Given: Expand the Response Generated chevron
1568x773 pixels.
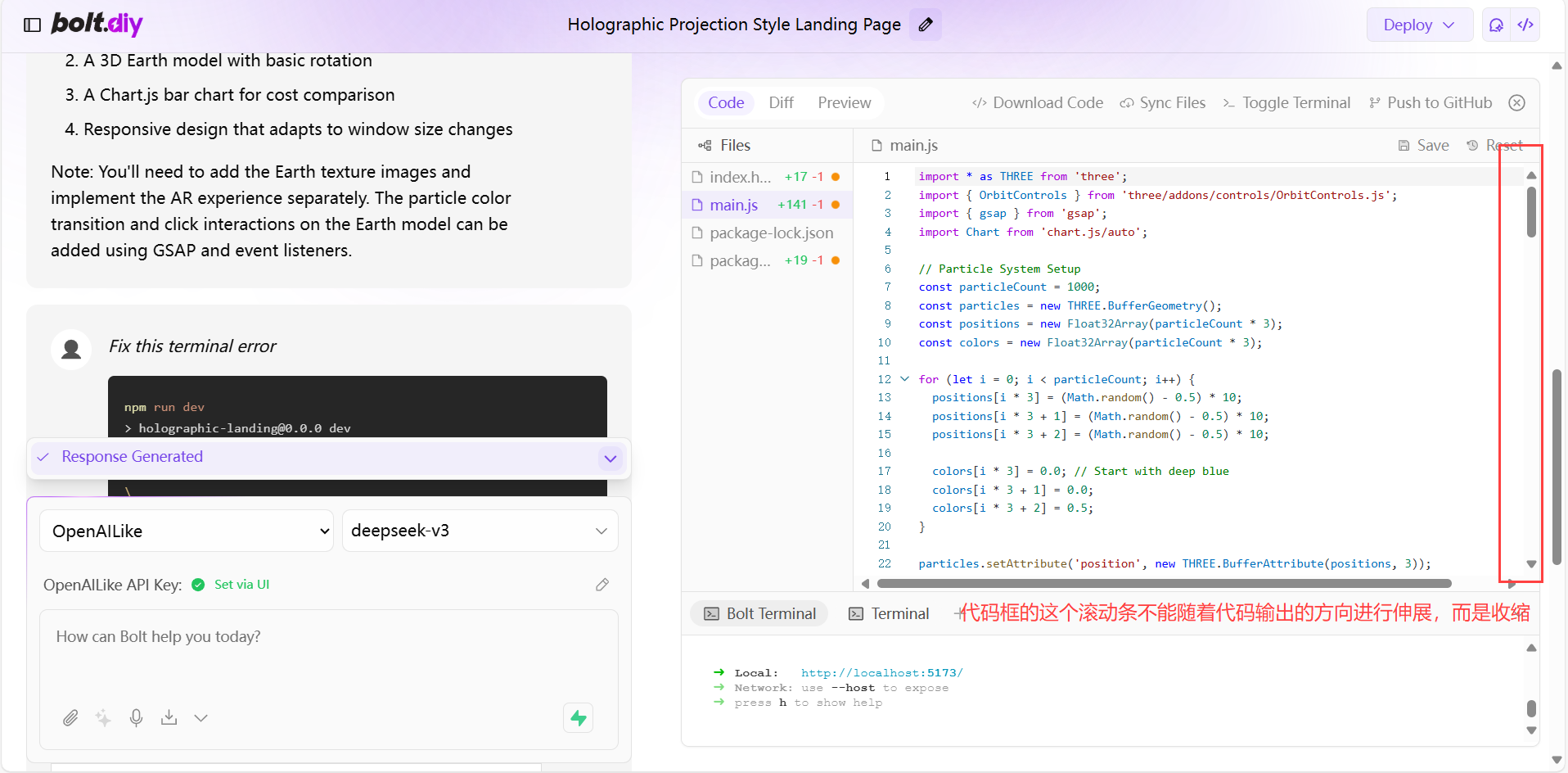Looking at the screenshot, I should click(x=610, y=459).
